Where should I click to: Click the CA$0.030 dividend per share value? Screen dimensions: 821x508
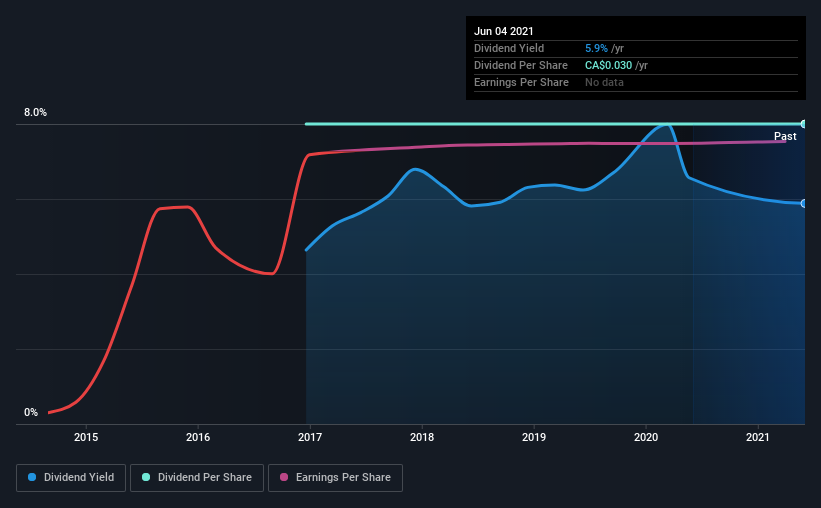tap(608, 65)
